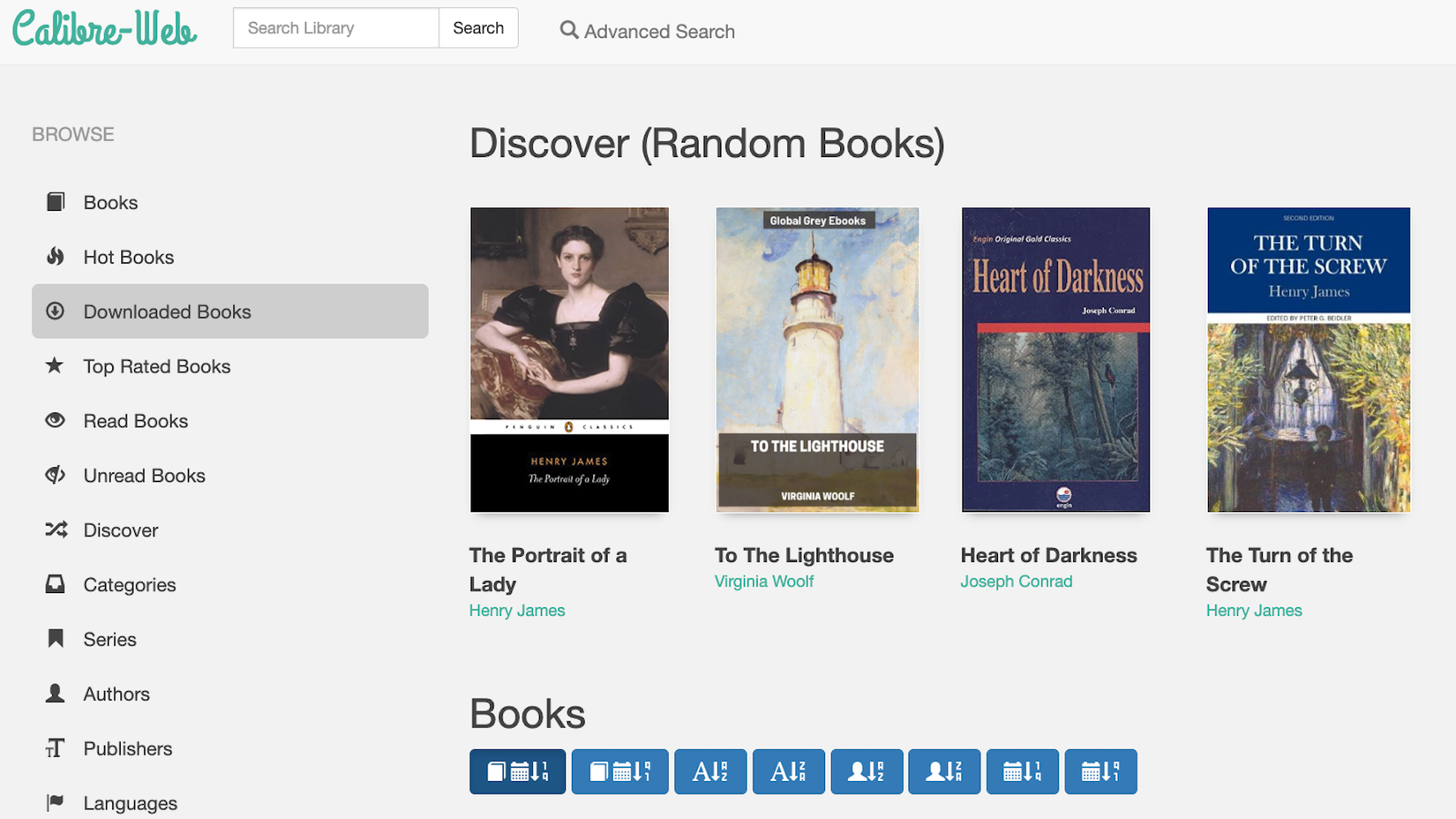Sort books by title Z to A

pos(789,771)
